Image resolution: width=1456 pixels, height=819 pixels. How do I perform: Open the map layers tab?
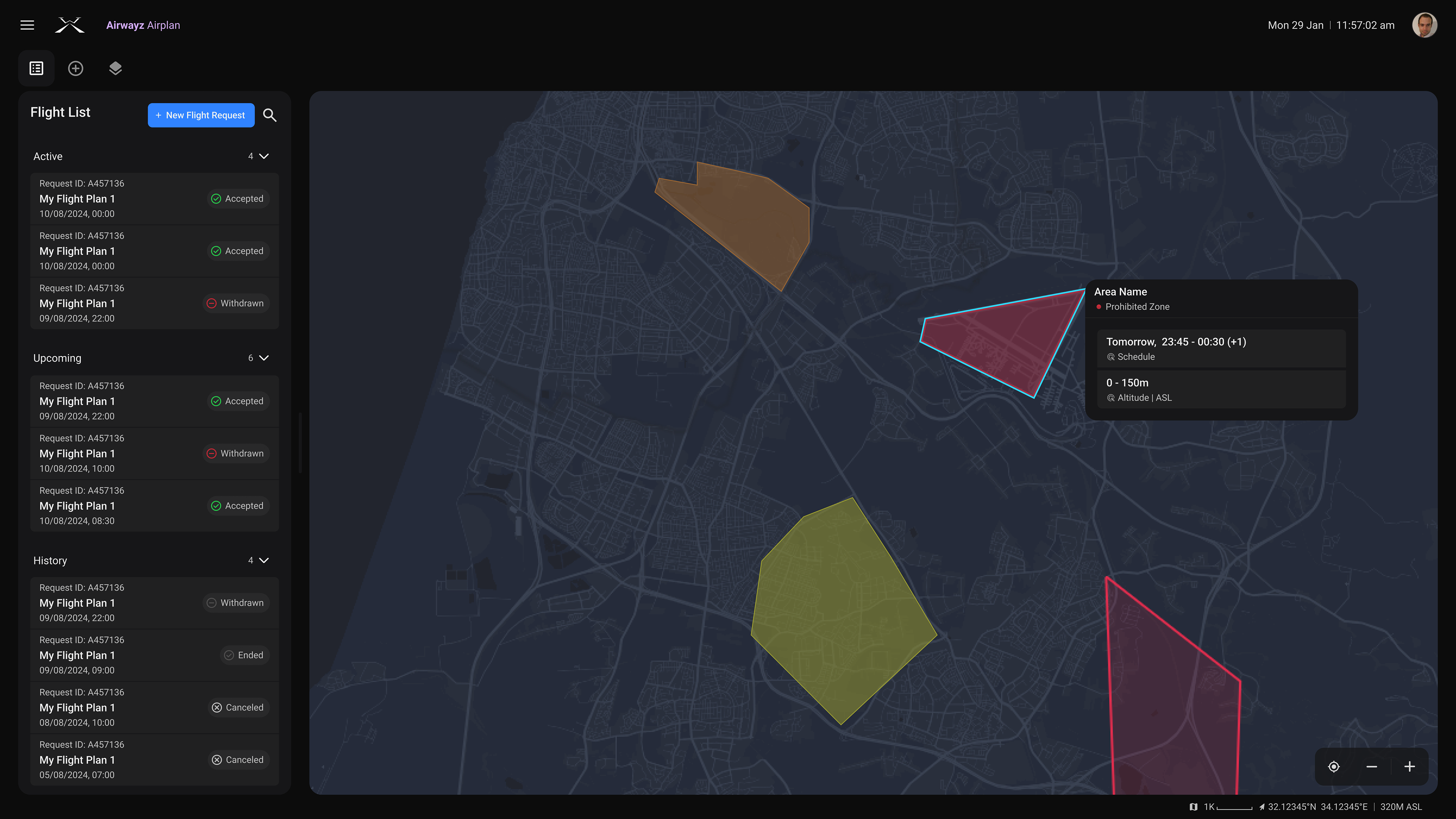[115, 68]
